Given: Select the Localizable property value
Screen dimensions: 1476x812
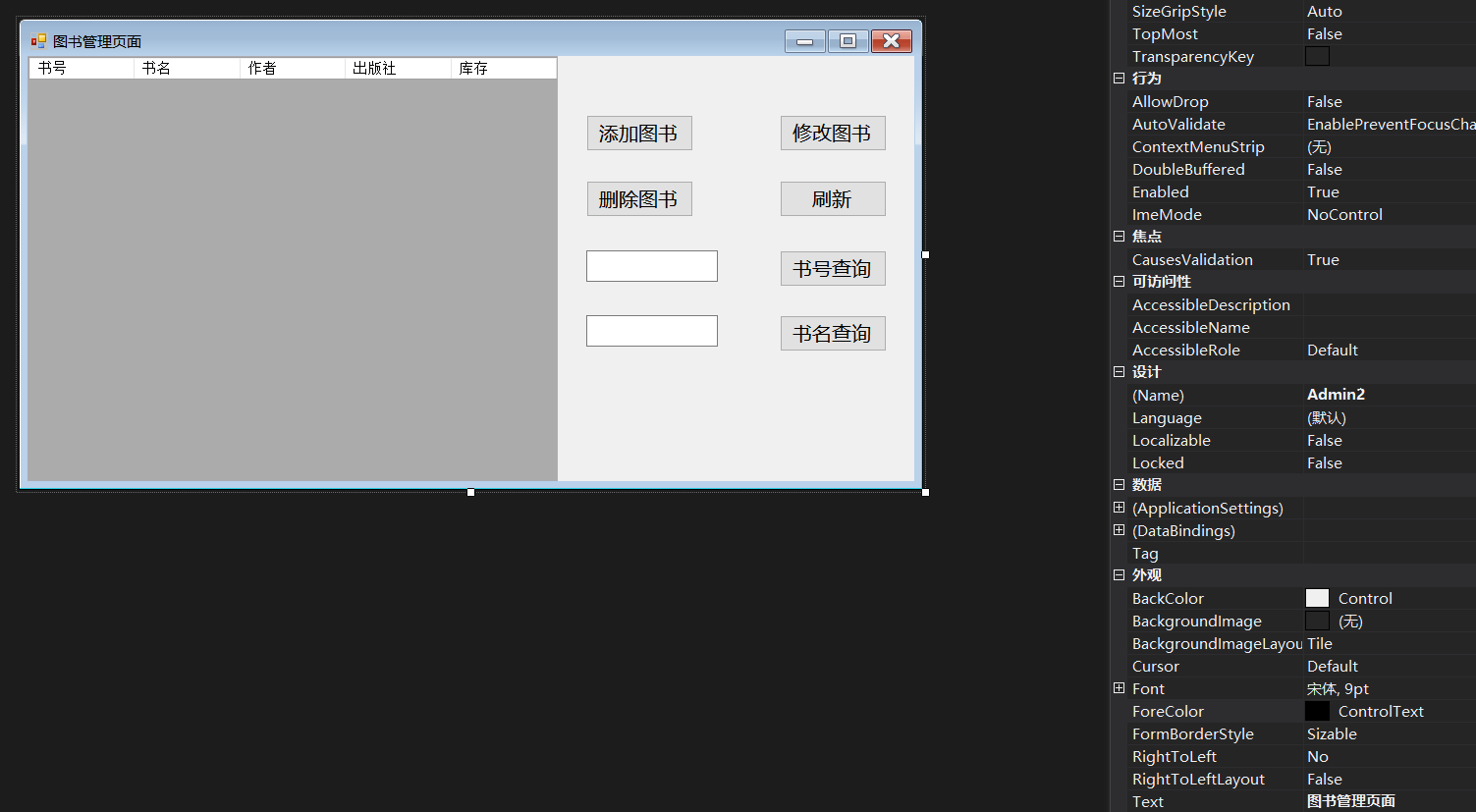Looking at the screenshot, I should [1325, 441].
